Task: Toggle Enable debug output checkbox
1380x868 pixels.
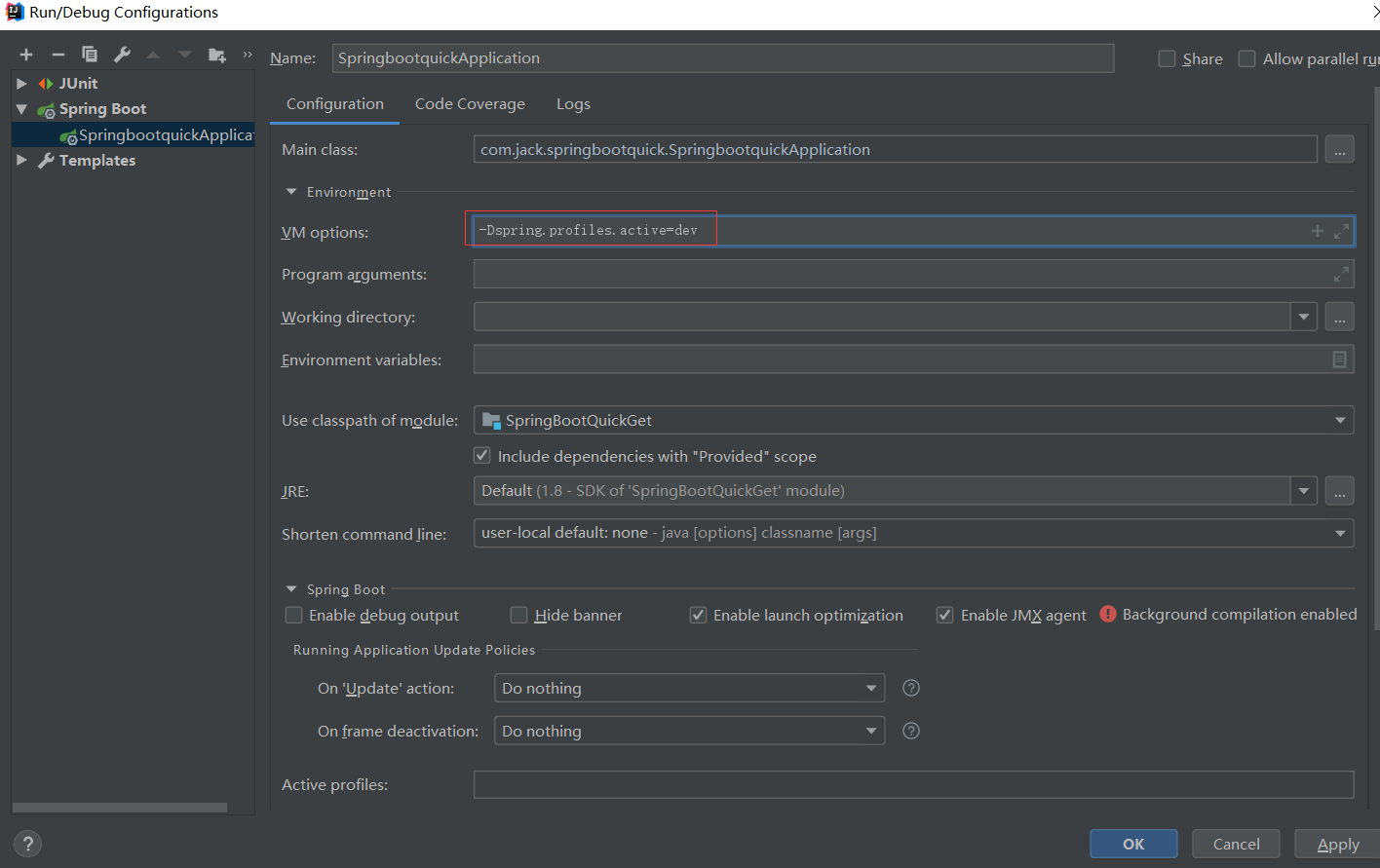Action: 293,615
